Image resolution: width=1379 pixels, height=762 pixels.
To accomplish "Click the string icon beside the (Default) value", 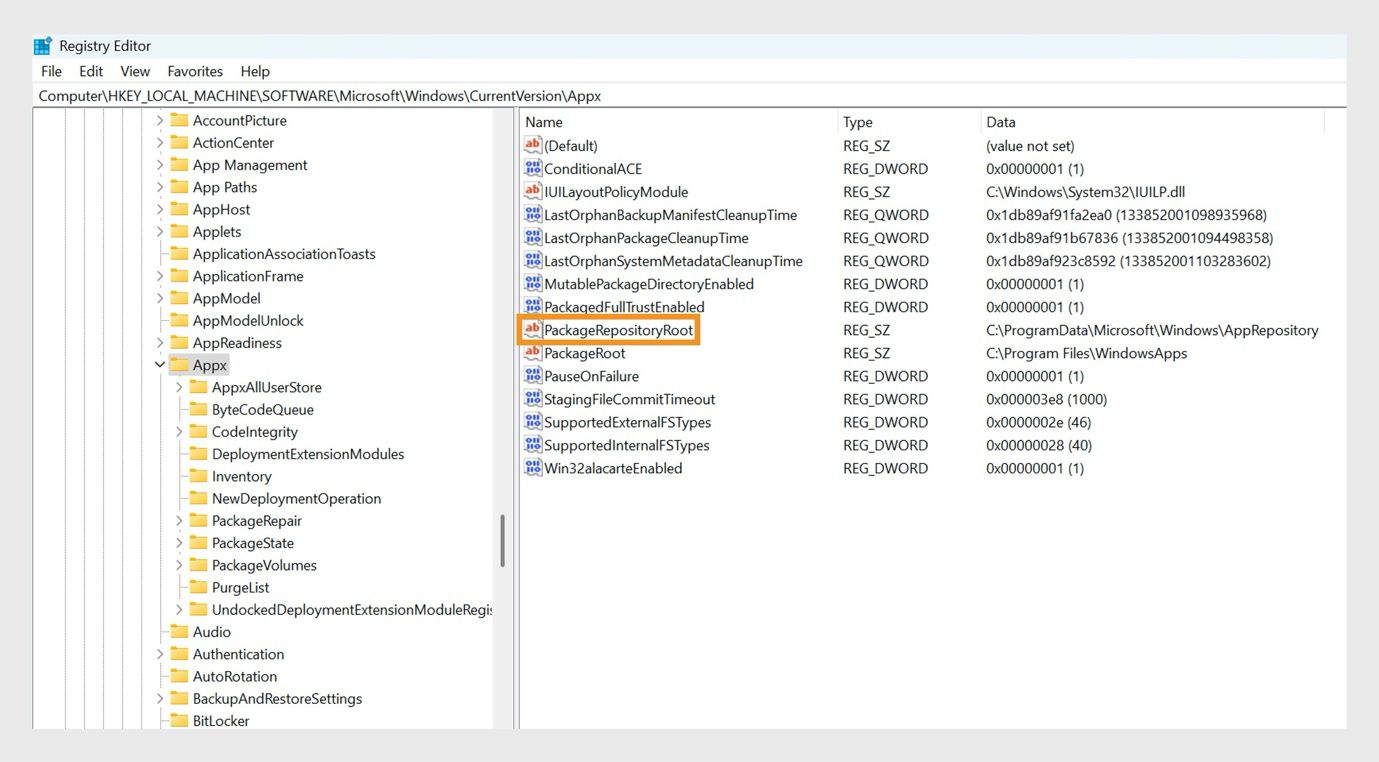I will [x=533, y=145].
